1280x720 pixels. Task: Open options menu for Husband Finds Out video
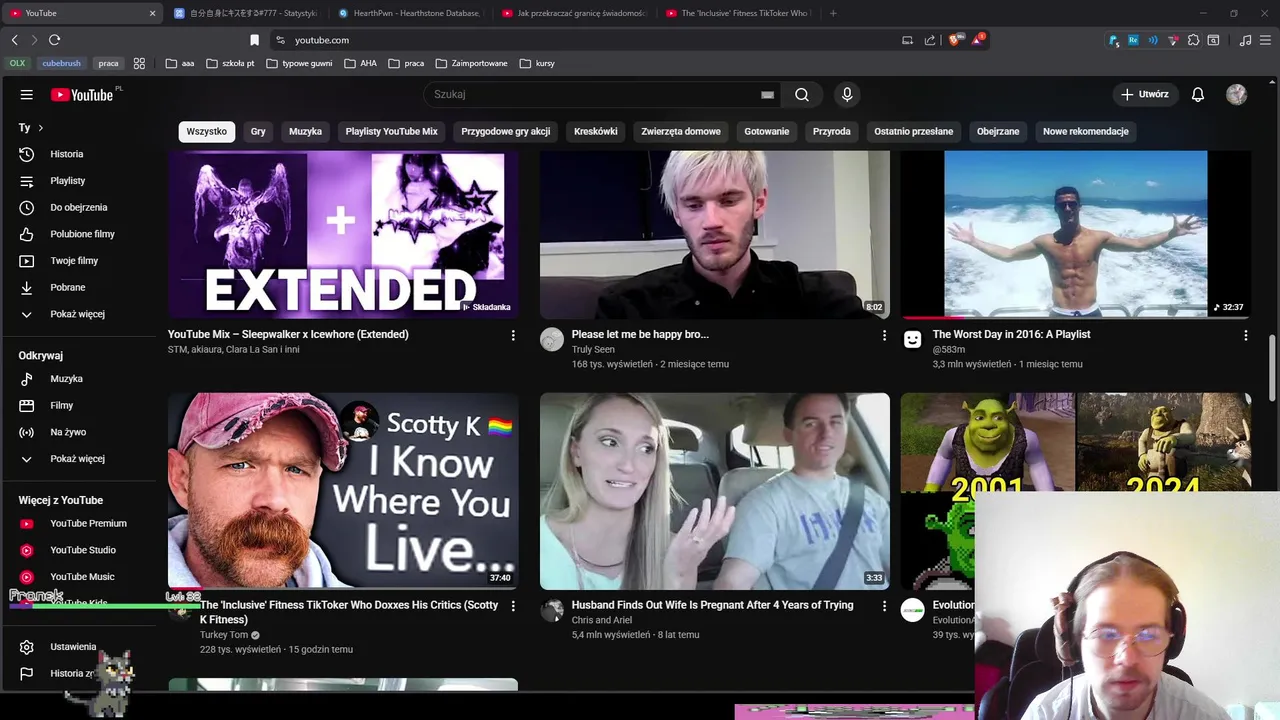pos(884,606)
